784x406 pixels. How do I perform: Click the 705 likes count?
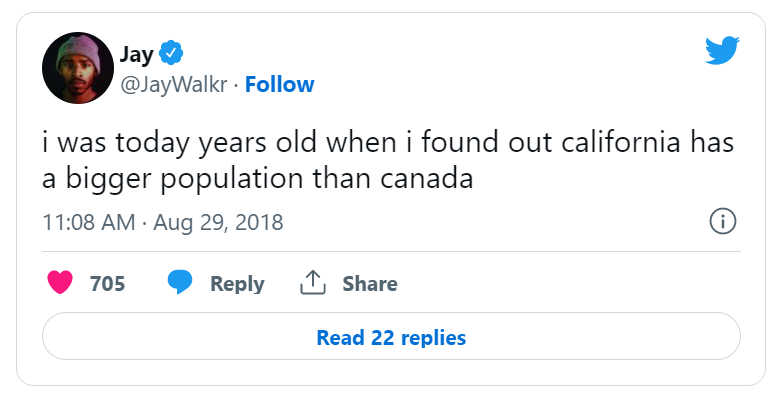tap(107, 284)
